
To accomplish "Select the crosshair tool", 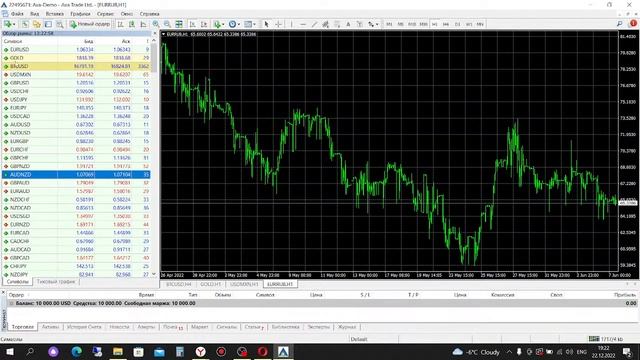I will [278, 24].
